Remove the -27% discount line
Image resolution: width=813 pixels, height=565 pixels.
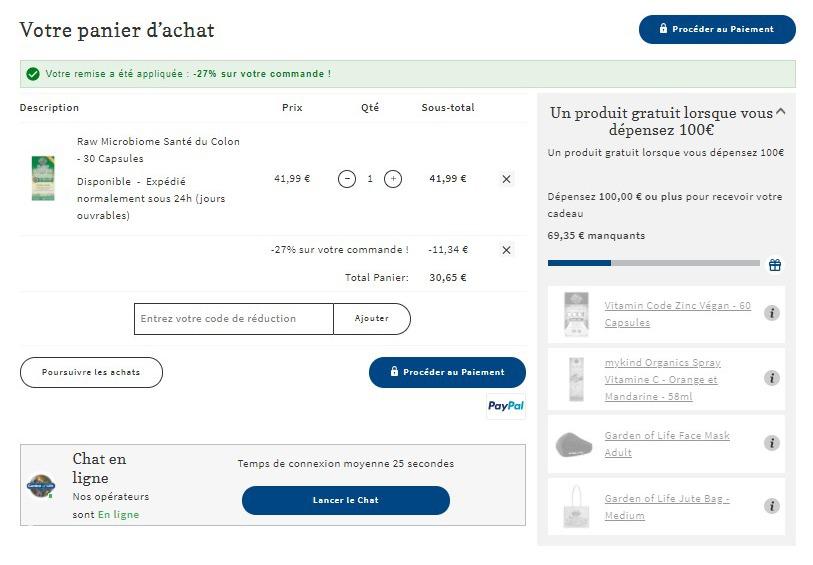coord(507,250)
